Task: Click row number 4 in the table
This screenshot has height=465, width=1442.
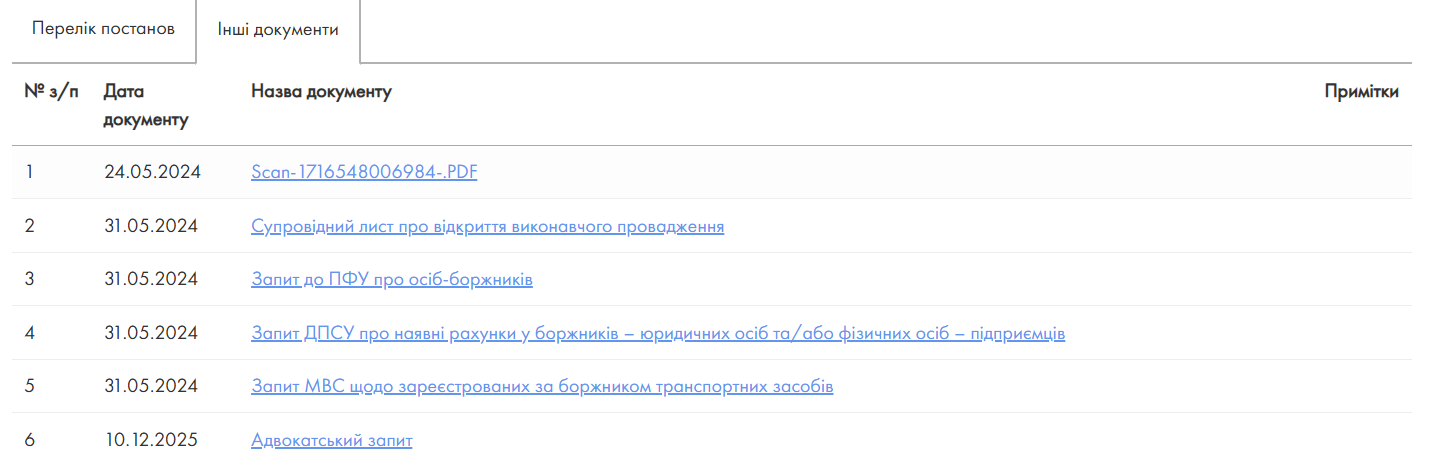Action: [30, 333]
